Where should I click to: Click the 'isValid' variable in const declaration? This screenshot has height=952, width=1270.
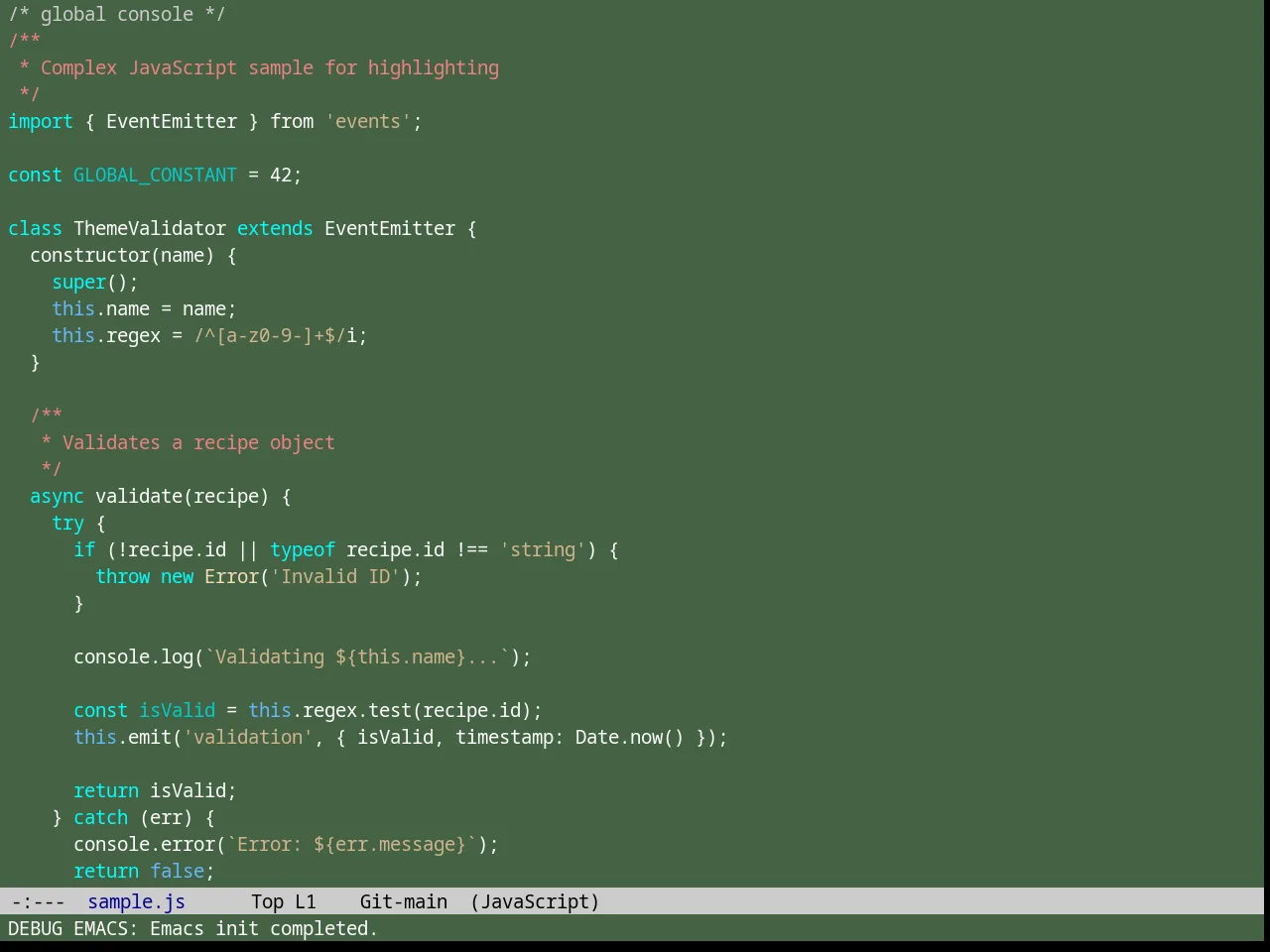(177, 710)
